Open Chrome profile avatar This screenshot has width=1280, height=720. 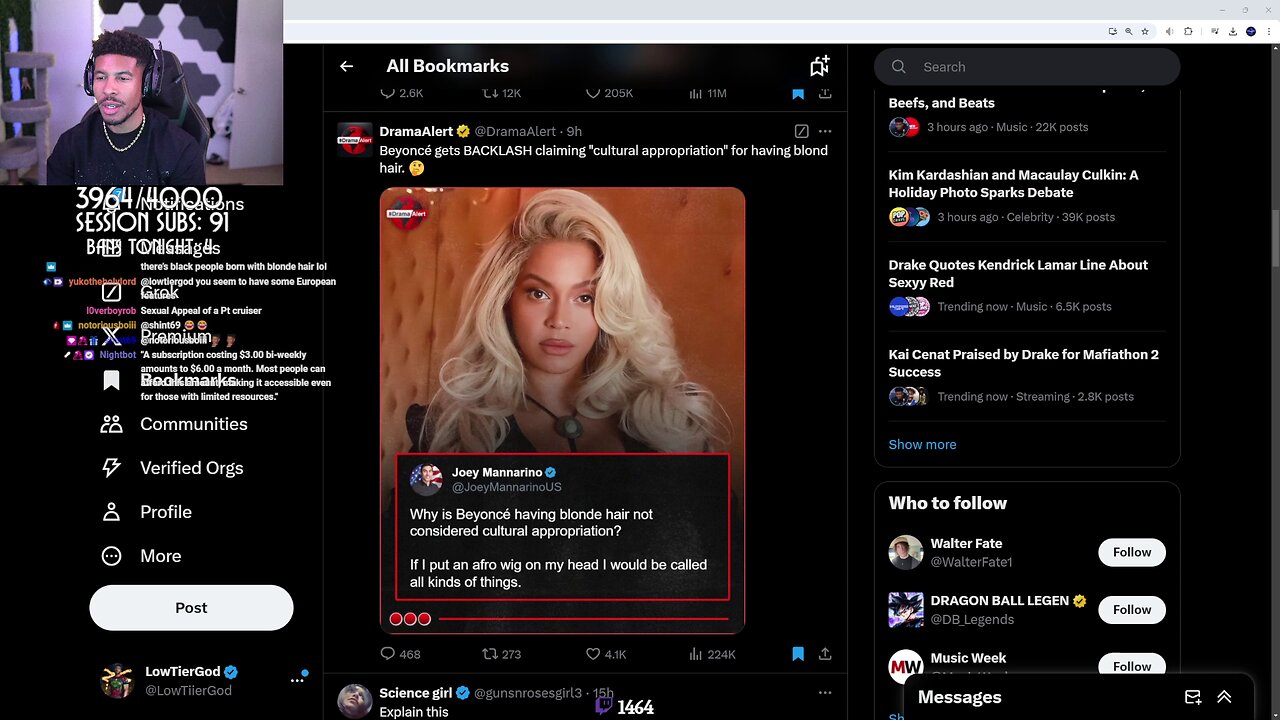point(1251,32)
